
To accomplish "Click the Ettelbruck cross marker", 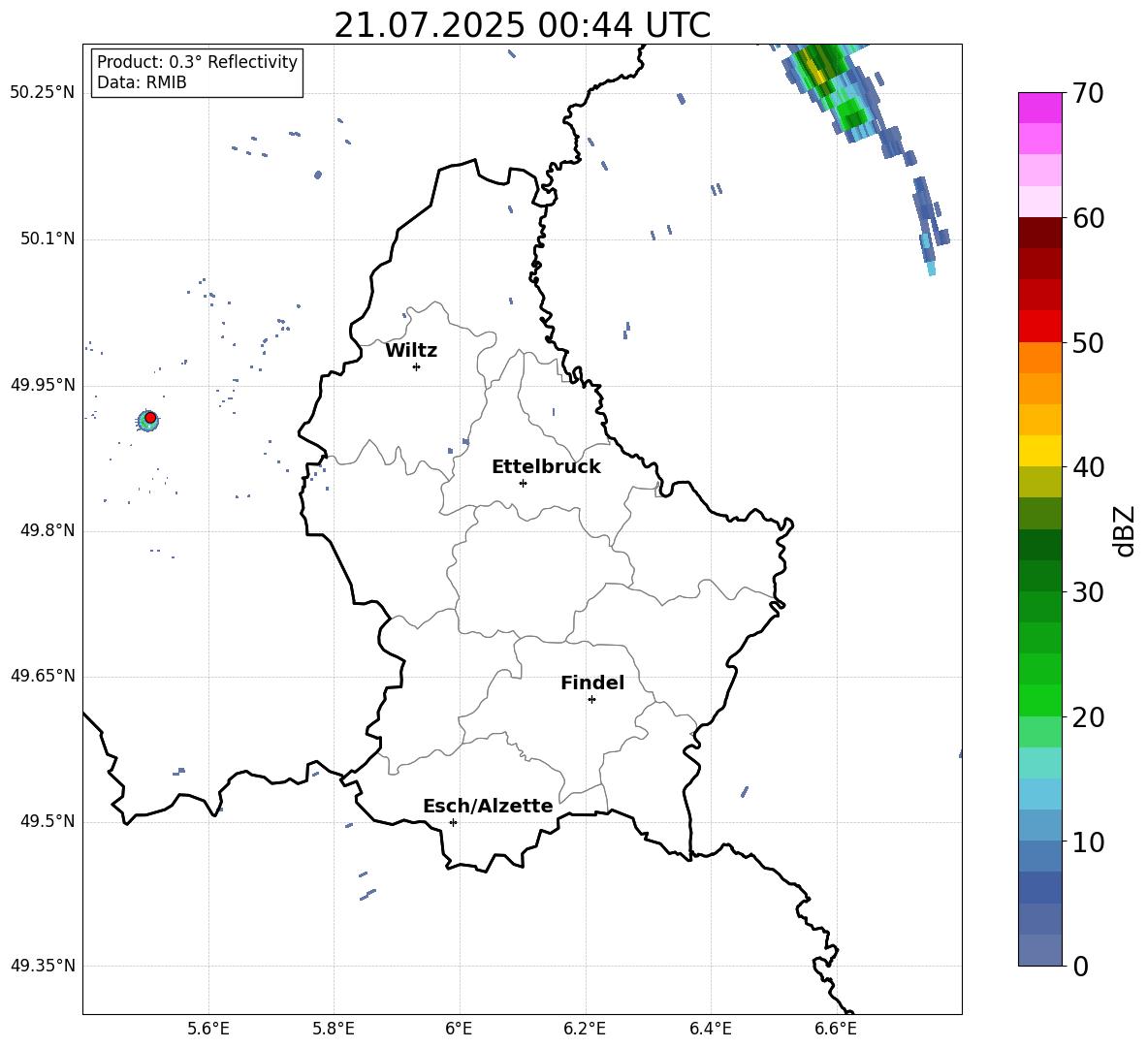I will coord(523,483).
